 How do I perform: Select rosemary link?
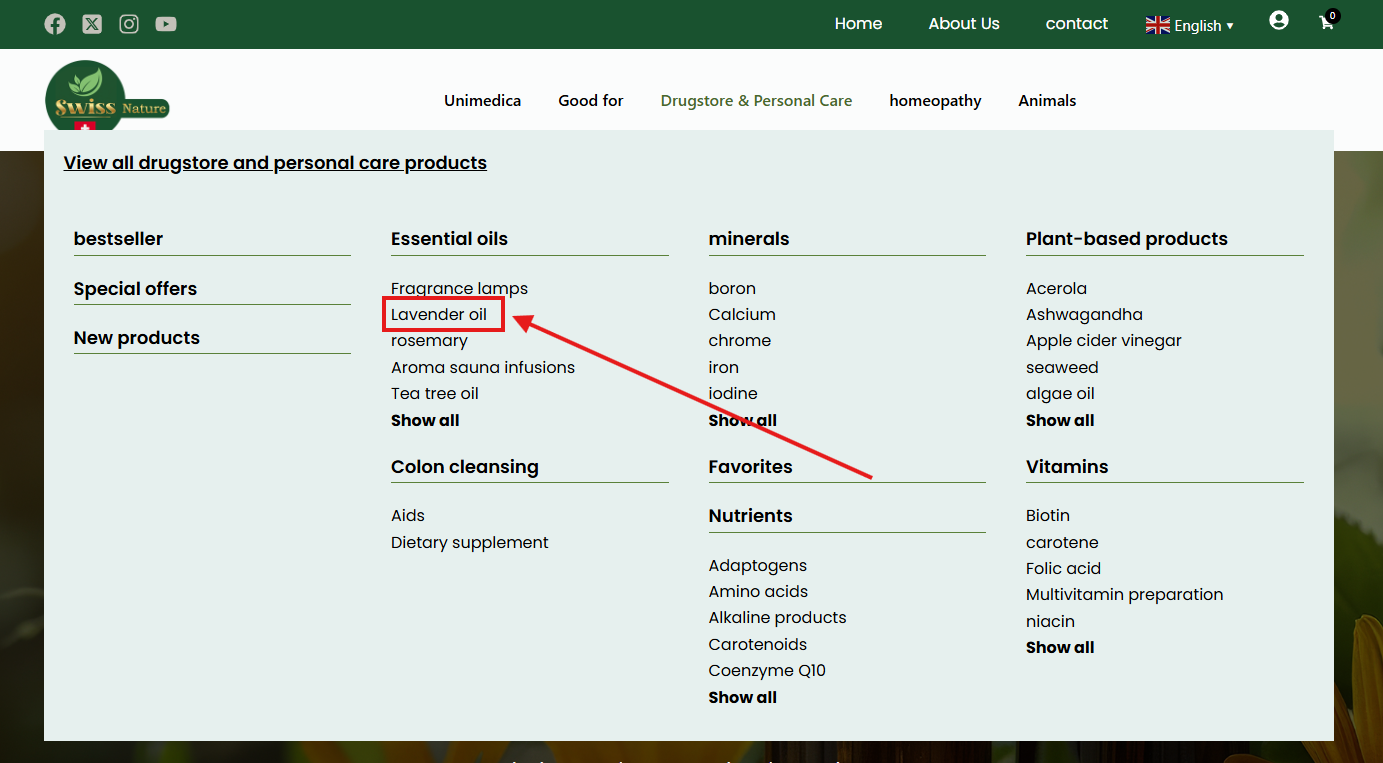[x=429, y=341]
